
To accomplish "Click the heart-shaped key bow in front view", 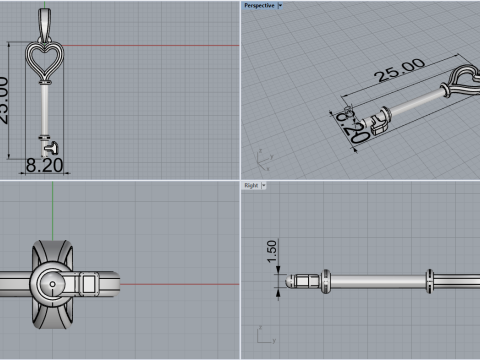I will pos(44,61).
